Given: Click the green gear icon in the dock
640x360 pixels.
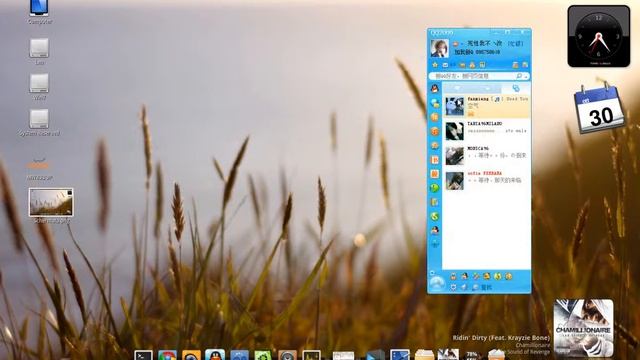Looking at the screenshot, I should coord(263,355).
